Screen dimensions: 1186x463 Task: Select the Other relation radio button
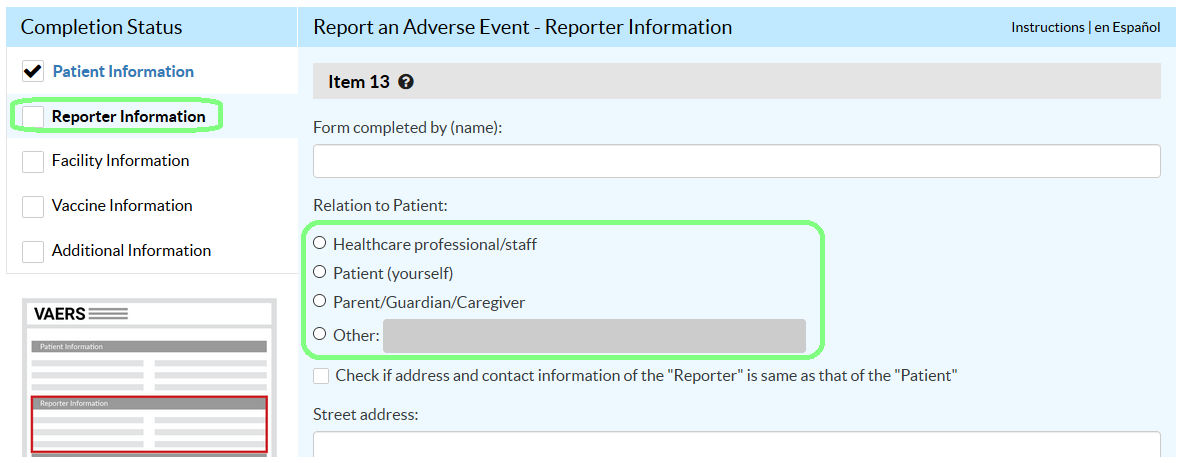pyautogui.click(x=320, y=333)
